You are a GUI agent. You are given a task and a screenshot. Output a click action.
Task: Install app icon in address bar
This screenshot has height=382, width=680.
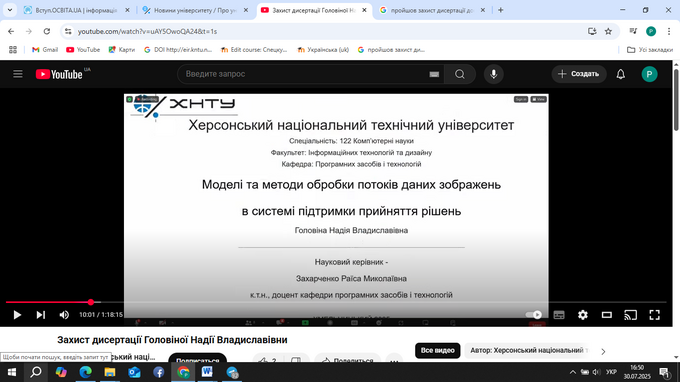[x=592, y=31]
